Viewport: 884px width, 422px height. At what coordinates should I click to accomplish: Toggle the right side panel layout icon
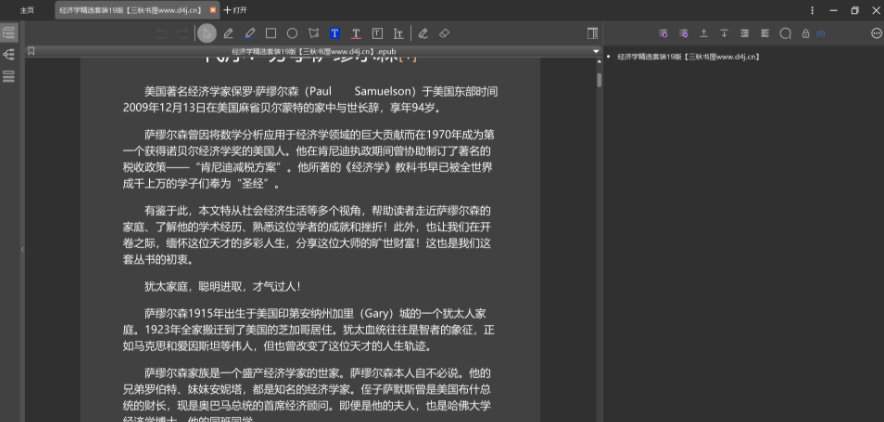coord(592,34)
